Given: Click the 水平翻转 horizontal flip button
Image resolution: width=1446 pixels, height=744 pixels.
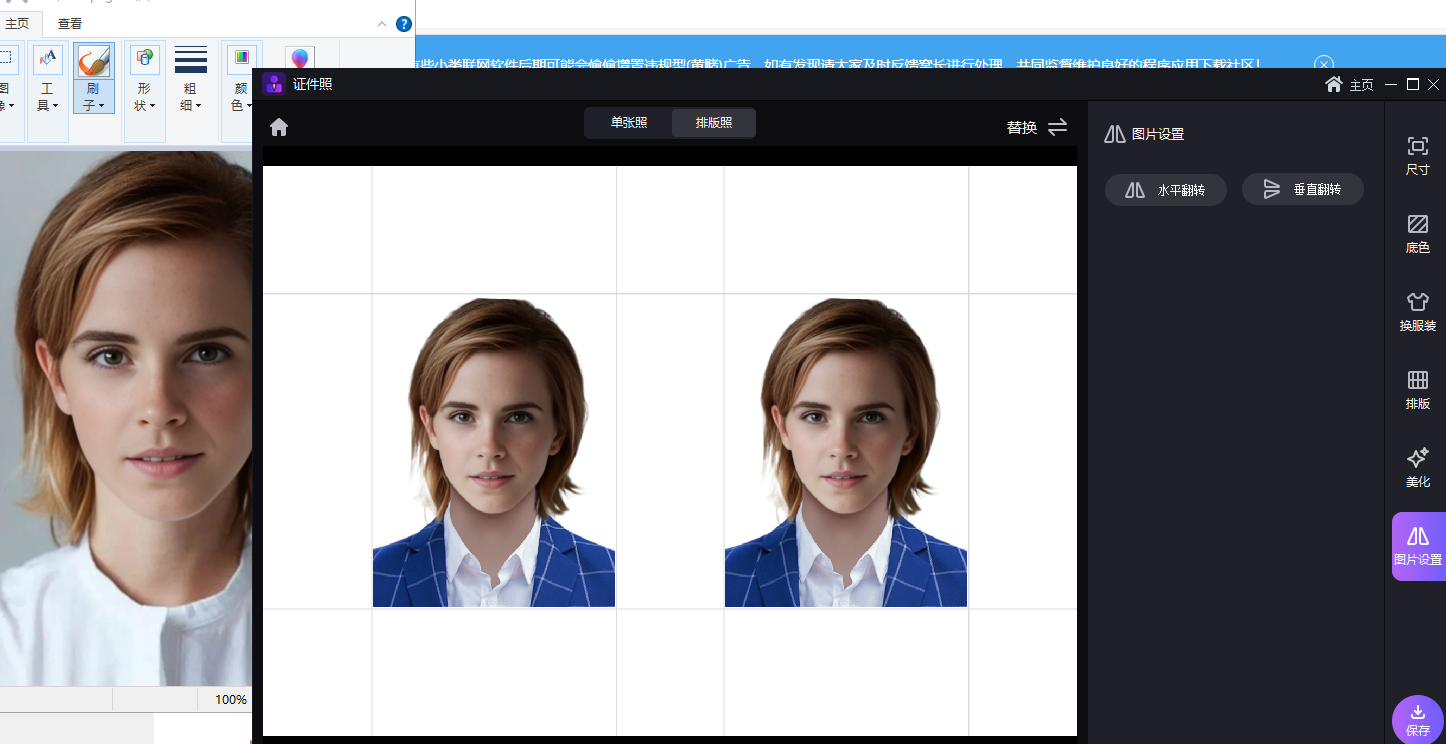Looking at the screenshot, I should tap(1165, 190).
